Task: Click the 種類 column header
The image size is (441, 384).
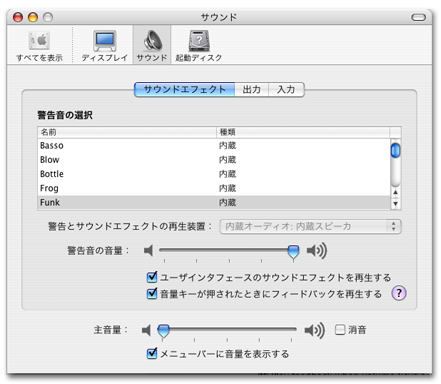Action: coord(303,132)
